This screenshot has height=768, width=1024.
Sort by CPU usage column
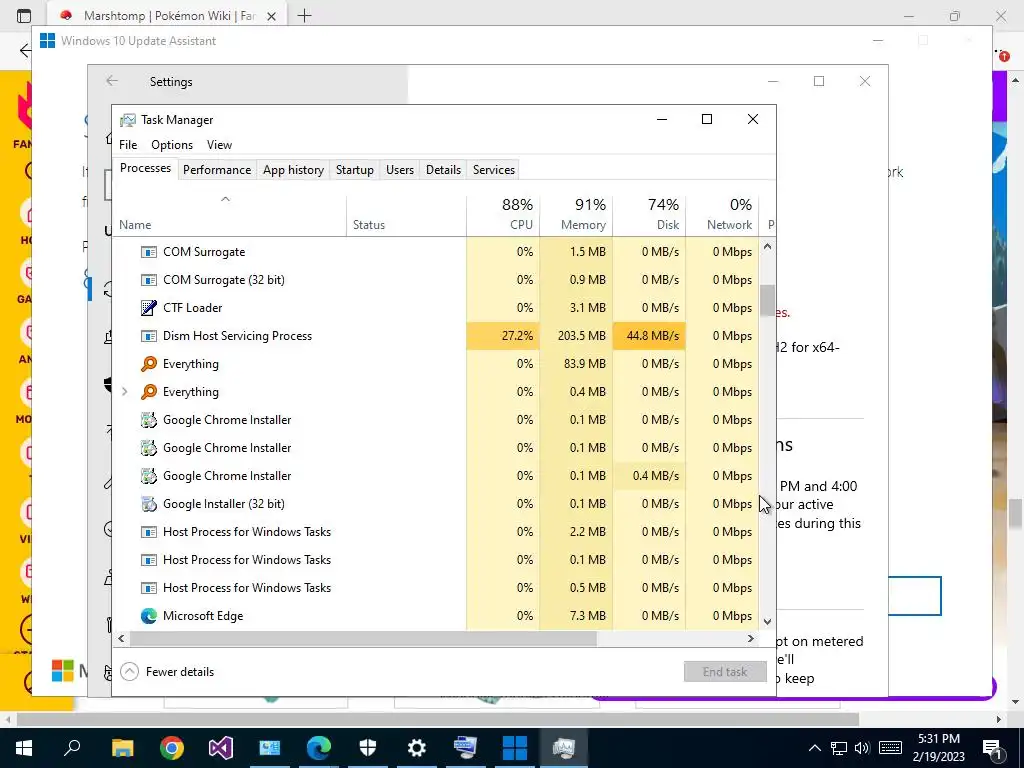503,215
